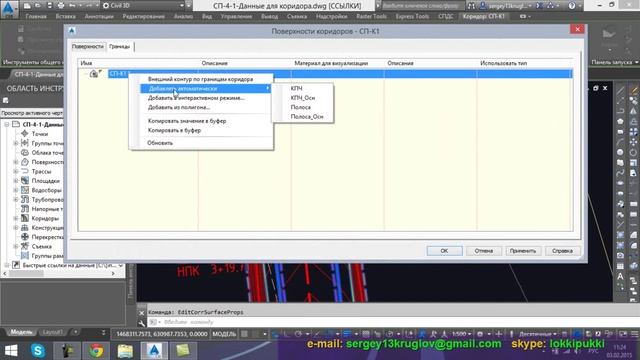Click the Справка button
The image size is (640, 360).
[562, 251]
